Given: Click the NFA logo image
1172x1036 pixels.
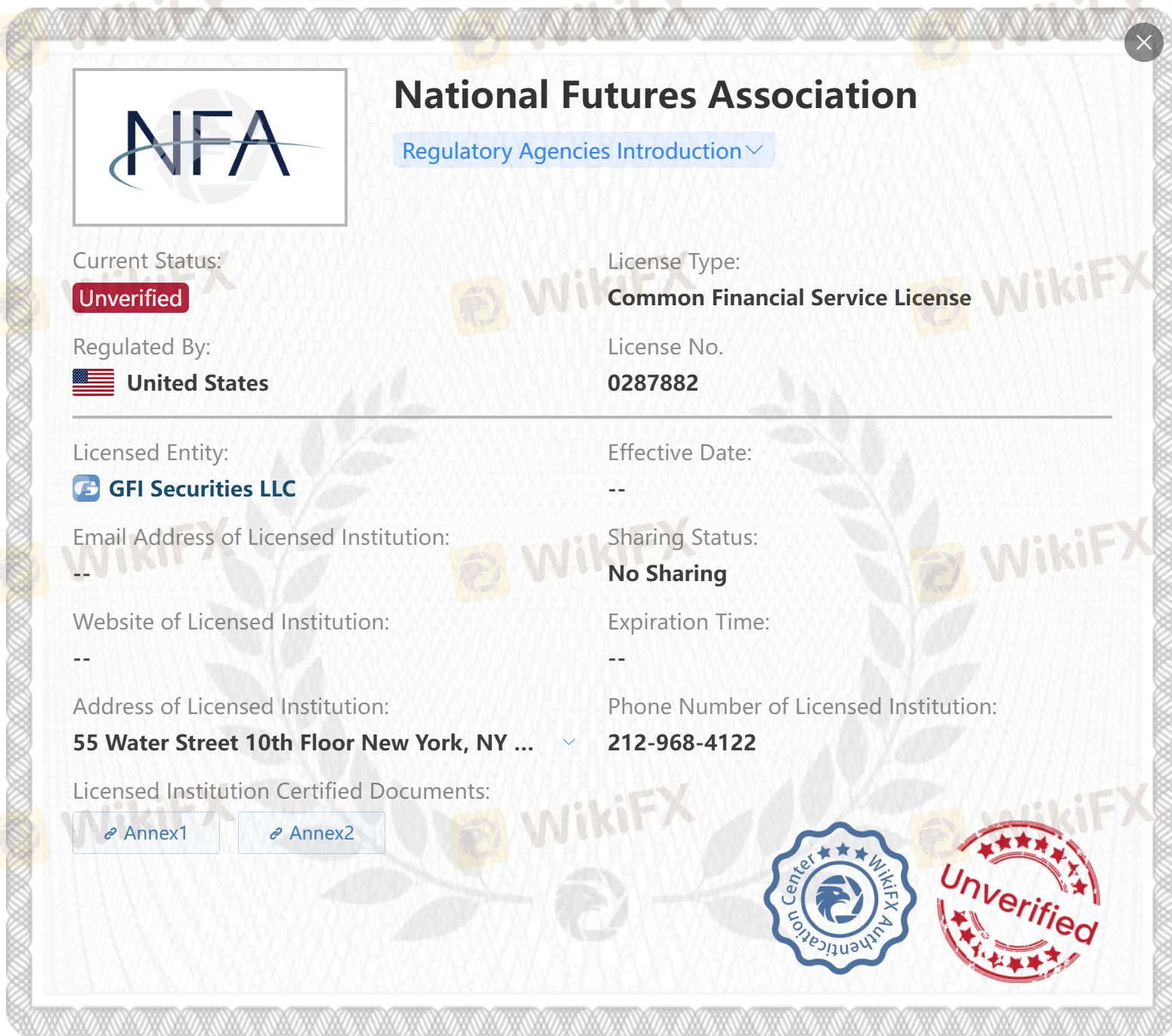Looking at the screenshot, I should 210,147.
